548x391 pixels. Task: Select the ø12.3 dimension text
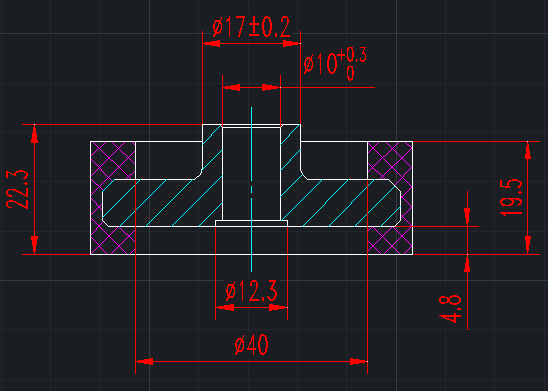252,291
